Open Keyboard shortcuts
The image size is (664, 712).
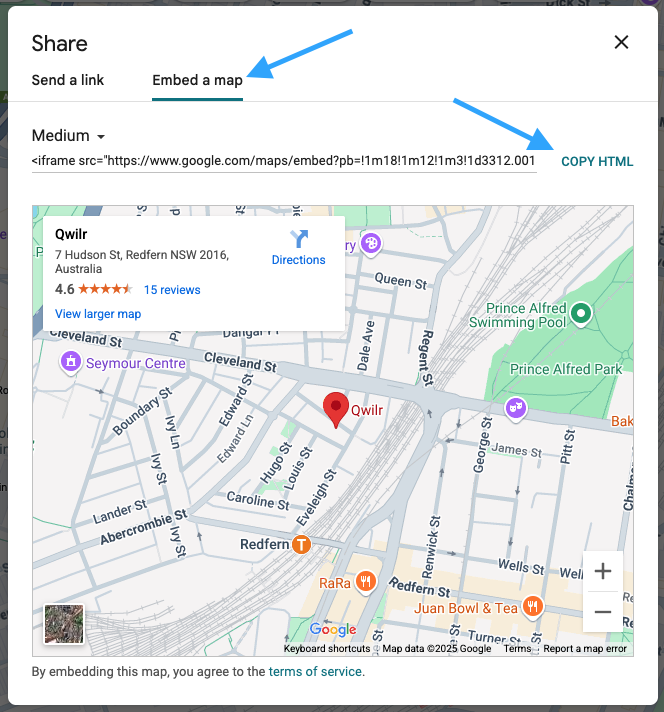point(327,648)
